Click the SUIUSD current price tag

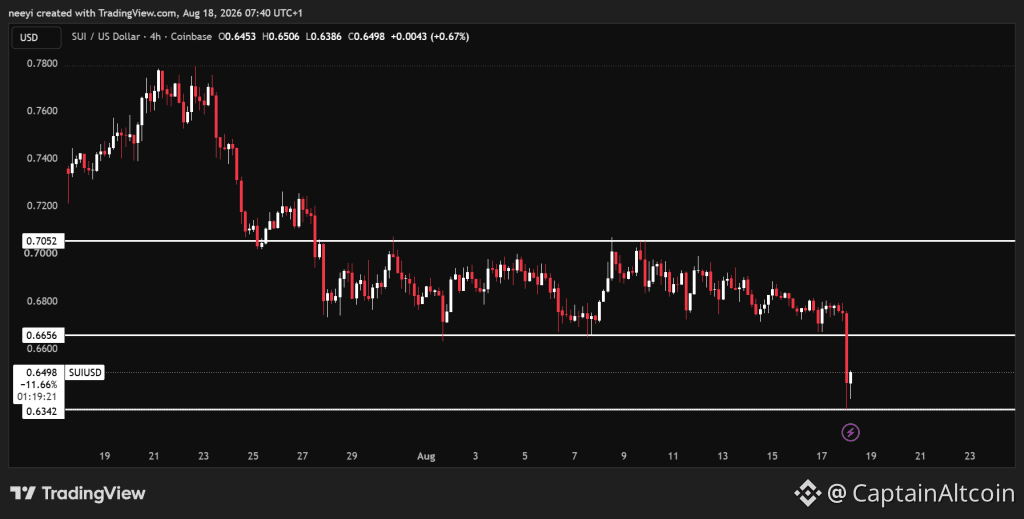85,373
